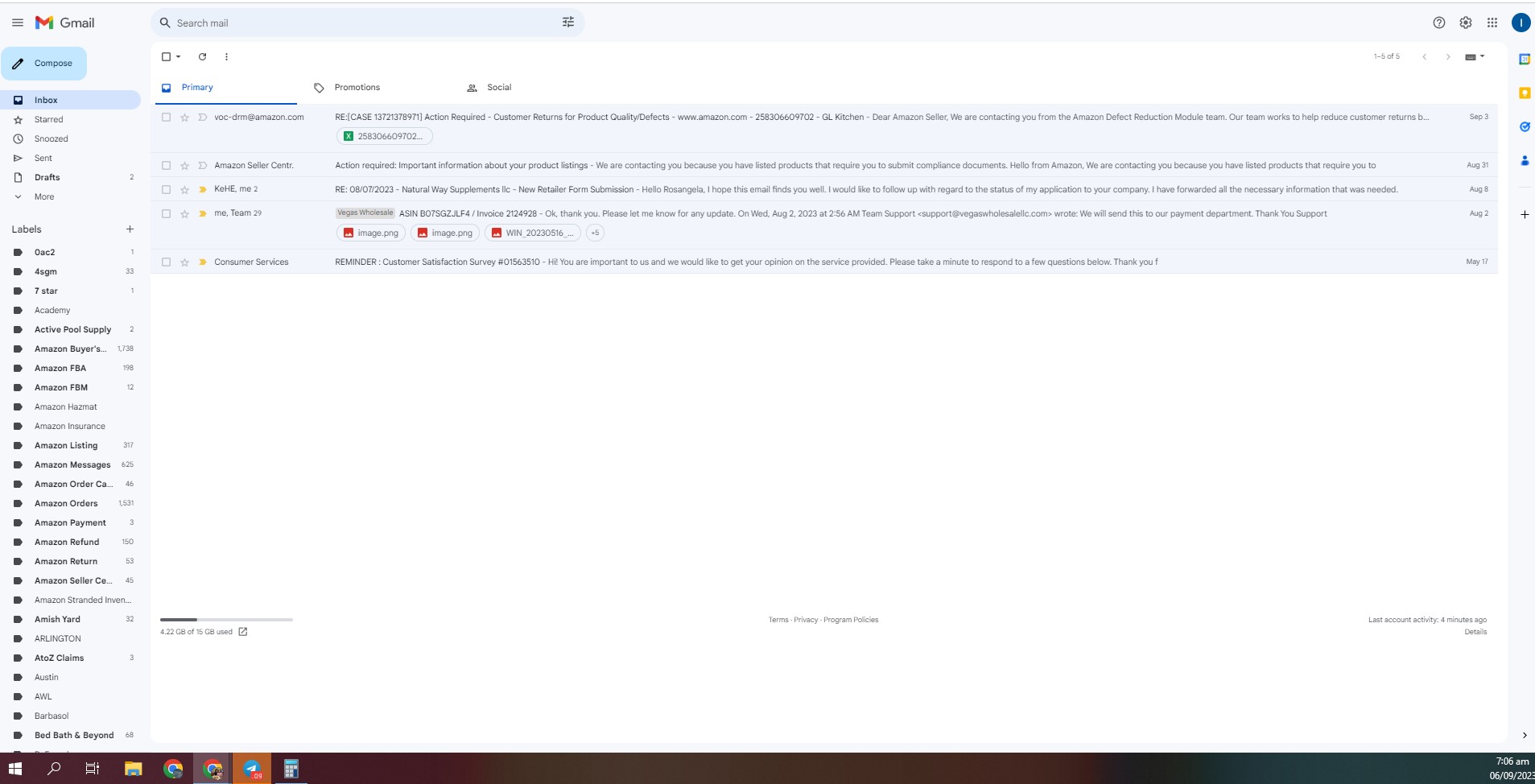Open storage management external link icon
The height and width of the screenshot is (784, 1535).
(243, 632)
